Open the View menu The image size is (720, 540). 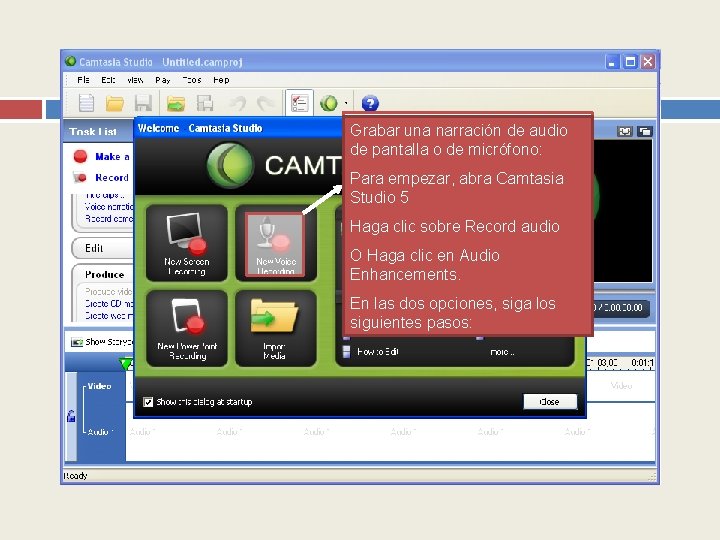pyautogui.click(x=135, y=80)
